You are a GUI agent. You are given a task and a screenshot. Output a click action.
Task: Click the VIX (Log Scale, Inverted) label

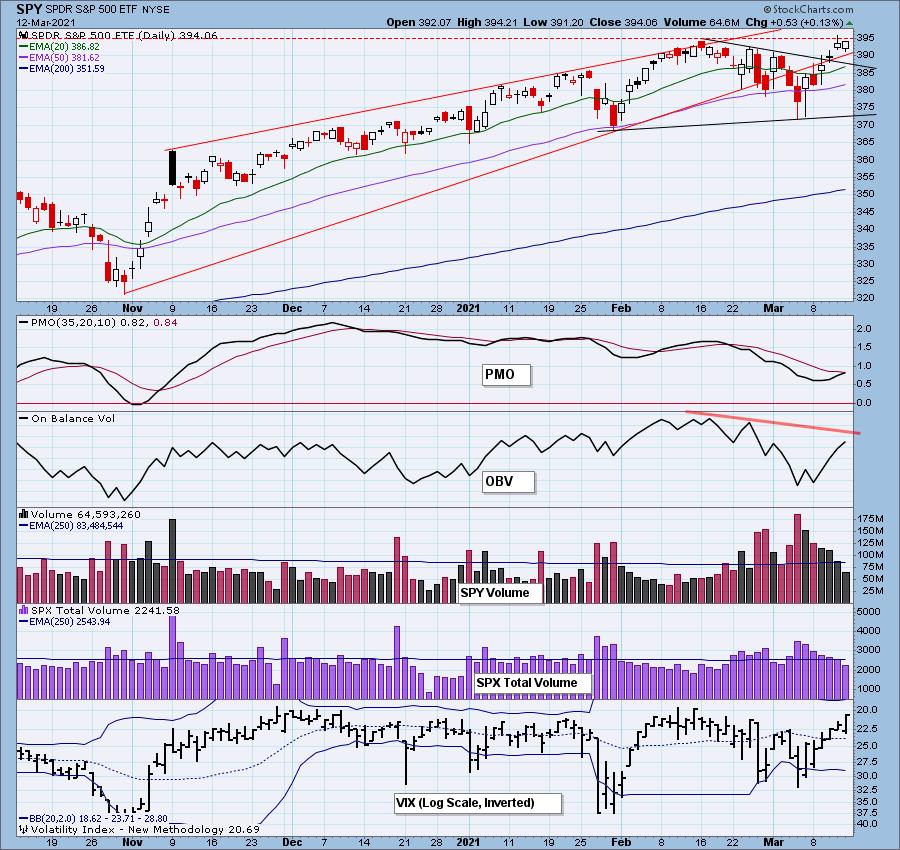click(478, 802)
